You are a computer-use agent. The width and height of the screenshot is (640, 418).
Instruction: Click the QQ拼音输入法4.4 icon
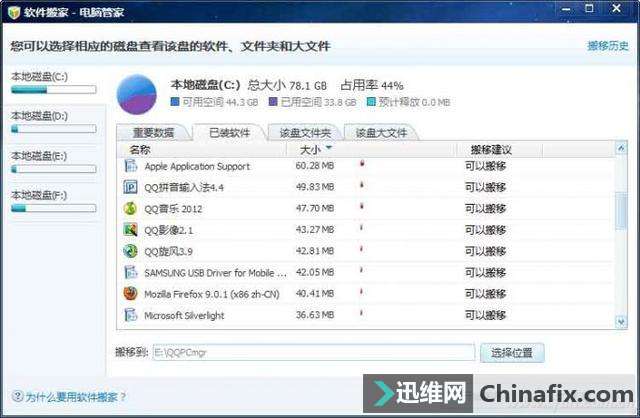point(130,187)
